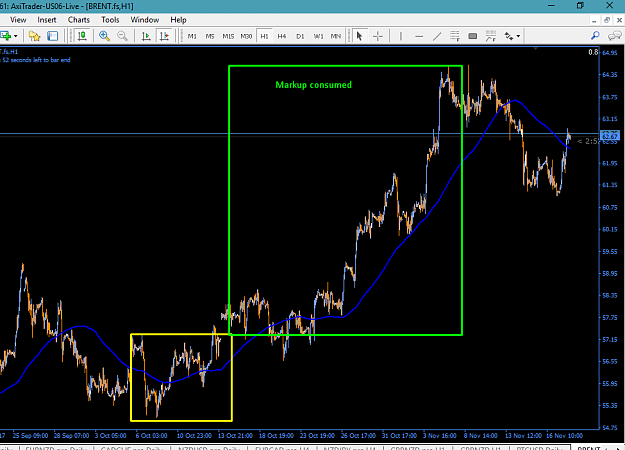Image resolution: width=625 pixels, height=450 pixels.
Task: Open the Help menu
Action: point(178,20)
